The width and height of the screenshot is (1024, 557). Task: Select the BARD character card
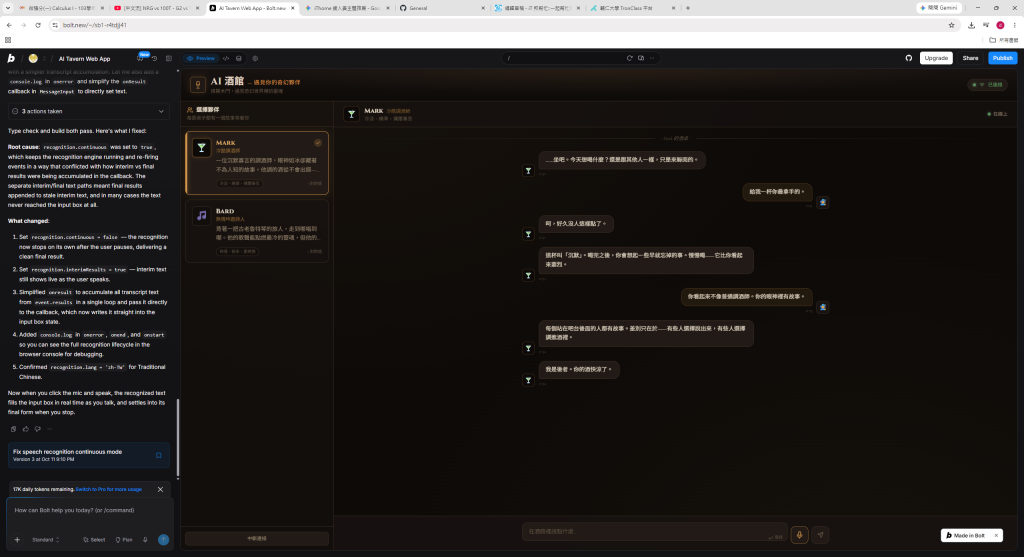click(257, 231)
